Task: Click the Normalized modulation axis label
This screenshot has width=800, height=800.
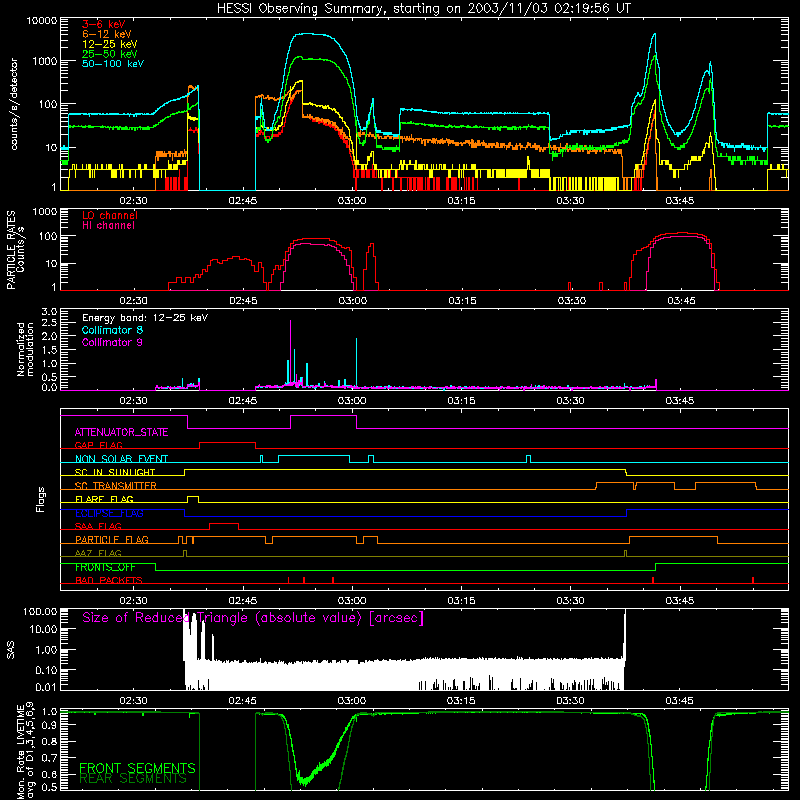Action: [25, 349]
